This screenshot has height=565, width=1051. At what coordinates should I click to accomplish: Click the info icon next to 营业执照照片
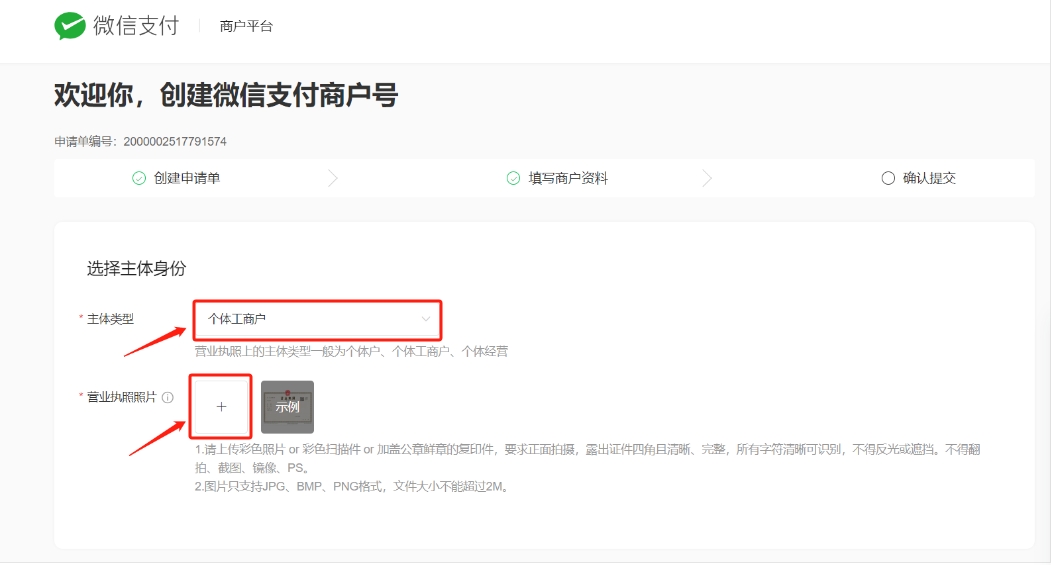168,397
